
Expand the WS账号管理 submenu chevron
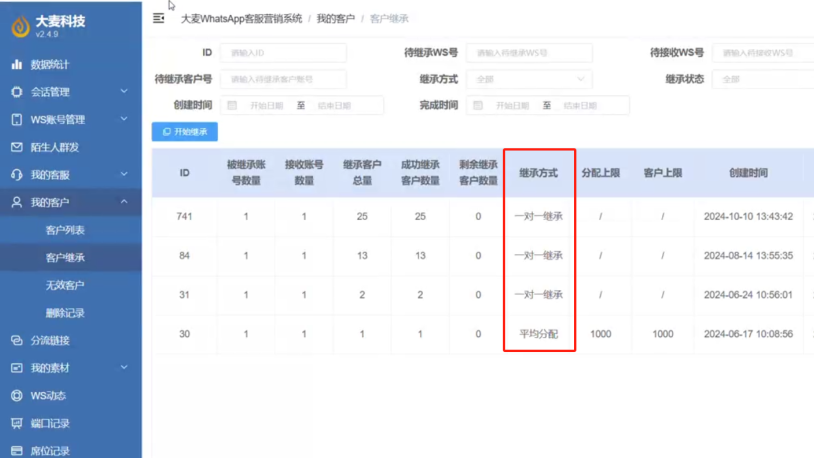[124, 119]
